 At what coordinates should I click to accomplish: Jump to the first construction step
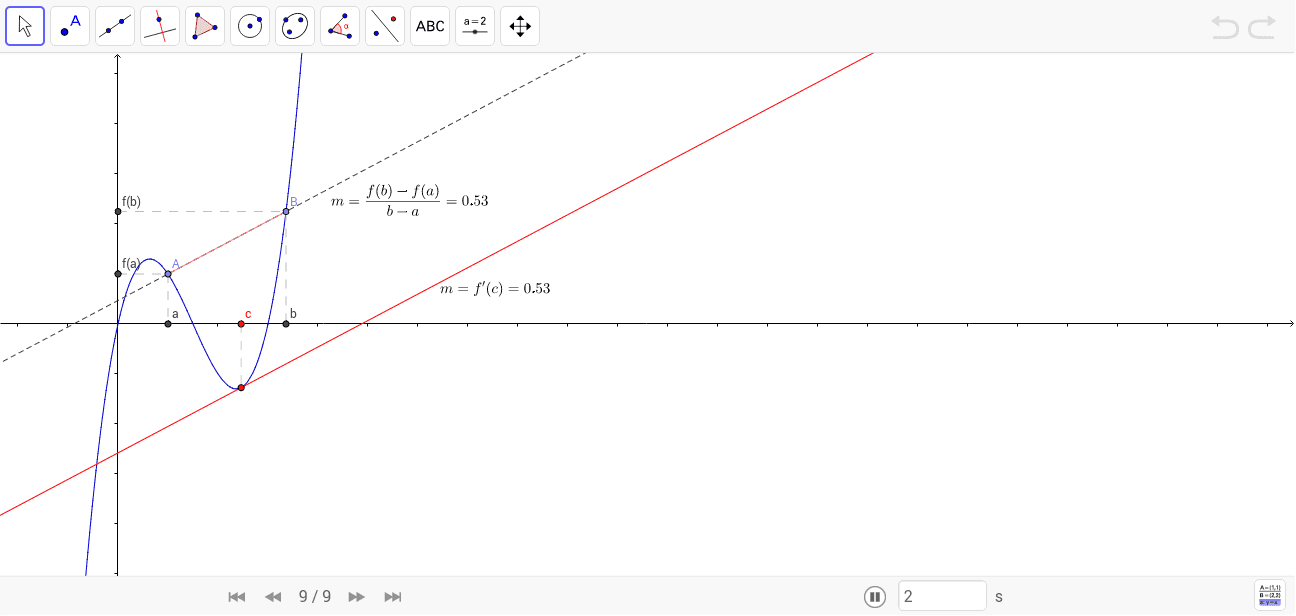point(237,596)
